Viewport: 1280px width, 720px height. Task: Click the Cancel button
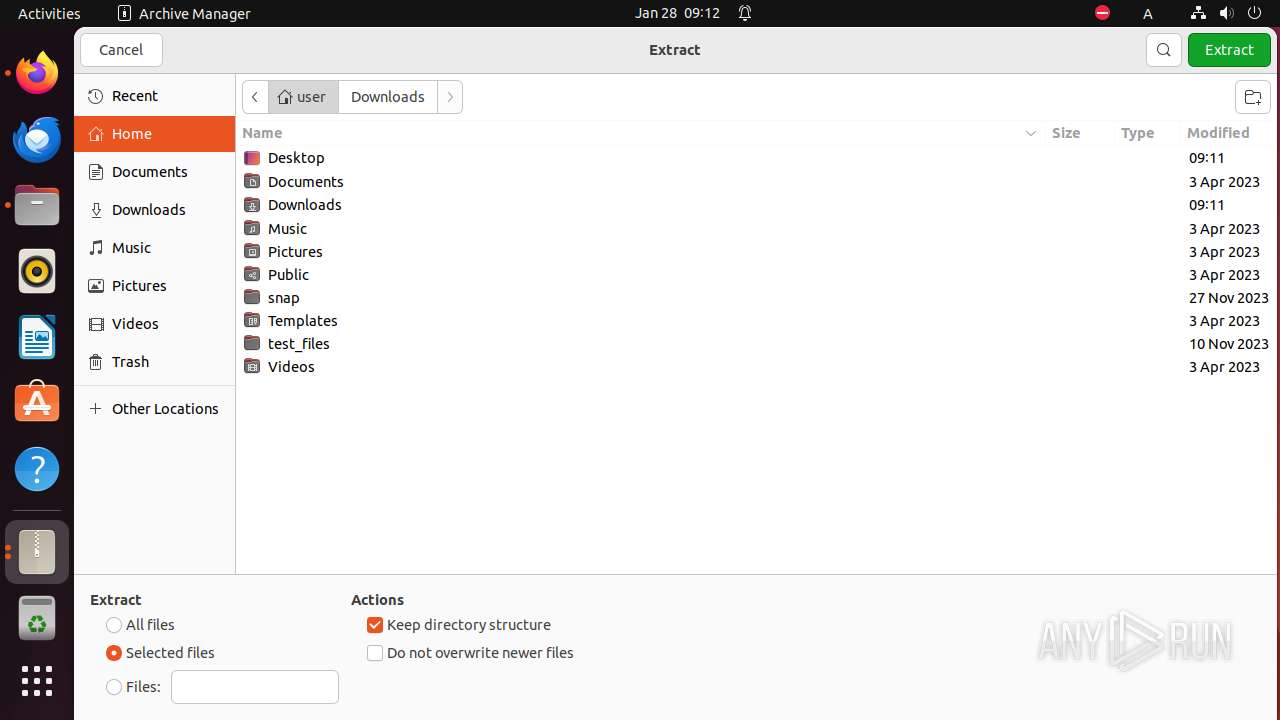click(121, 50)
